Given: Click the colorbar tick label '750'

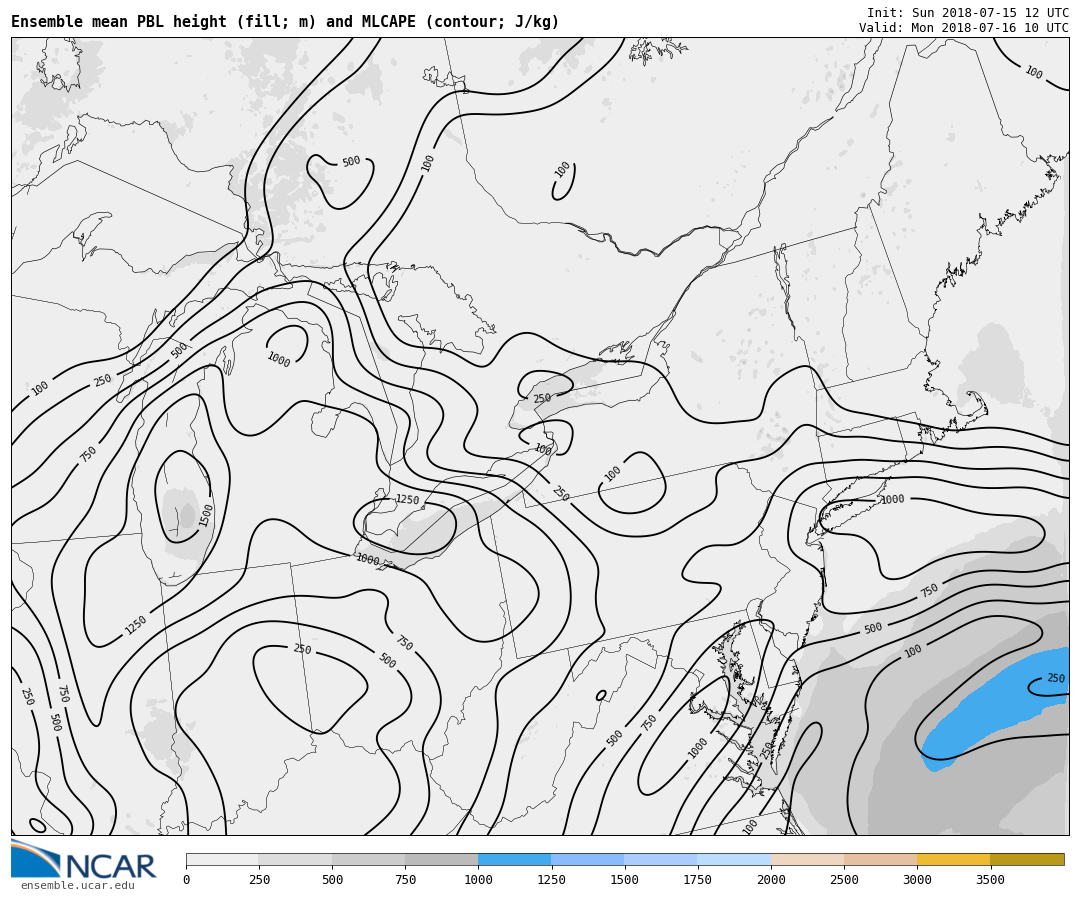Looking at the screenshot, I should tap(405, 879).
